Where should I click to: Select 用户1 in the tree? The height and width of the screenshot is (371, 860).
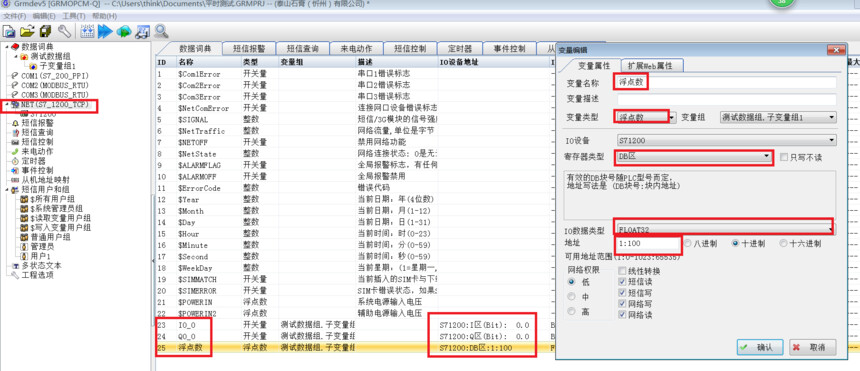41,256
